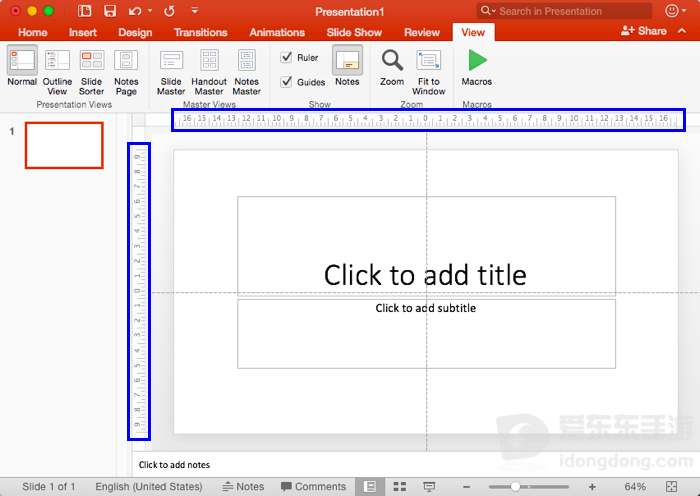700x496 pixels.
Task: Click the Search in Presentation field
Action: pyautogui.click(x=564, y=11)
